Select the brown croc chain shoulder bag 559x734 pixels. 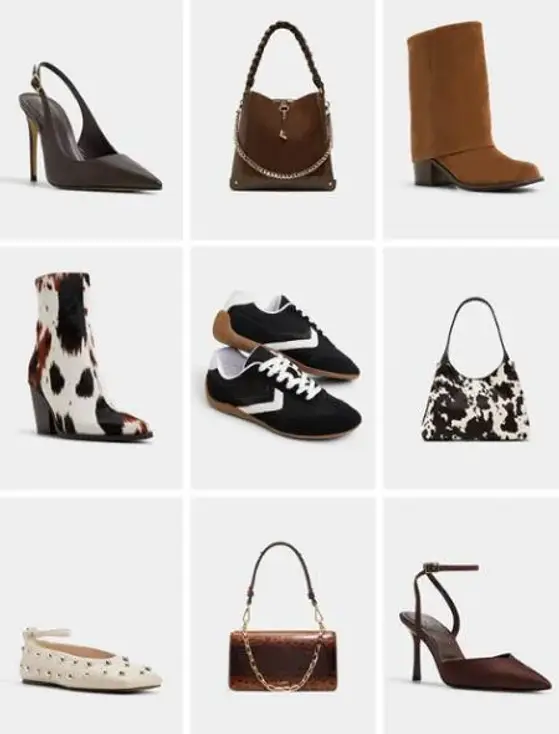coord(283,617)
